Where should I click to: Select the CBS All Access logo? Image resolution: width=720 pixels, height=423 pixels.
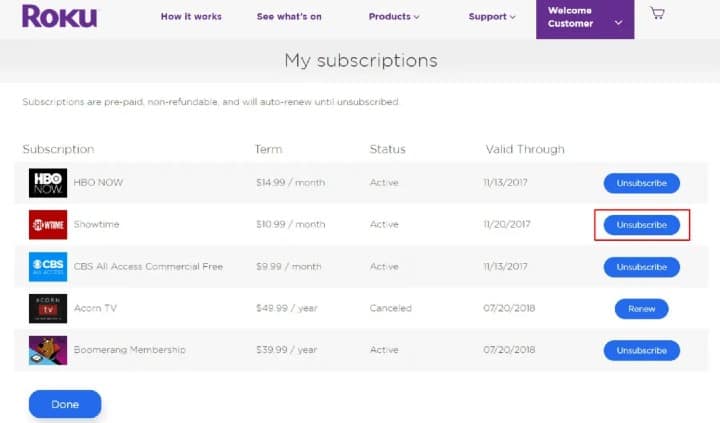pos(48,266)
